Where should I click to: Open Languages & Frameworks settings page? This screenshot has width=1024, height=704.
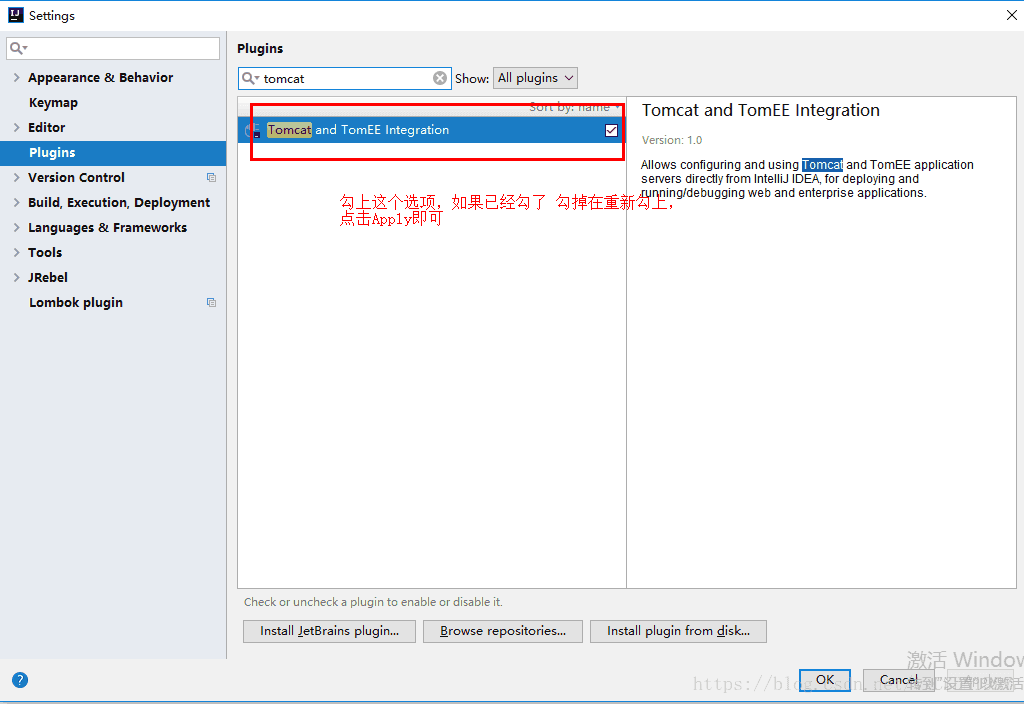[108, 227]
